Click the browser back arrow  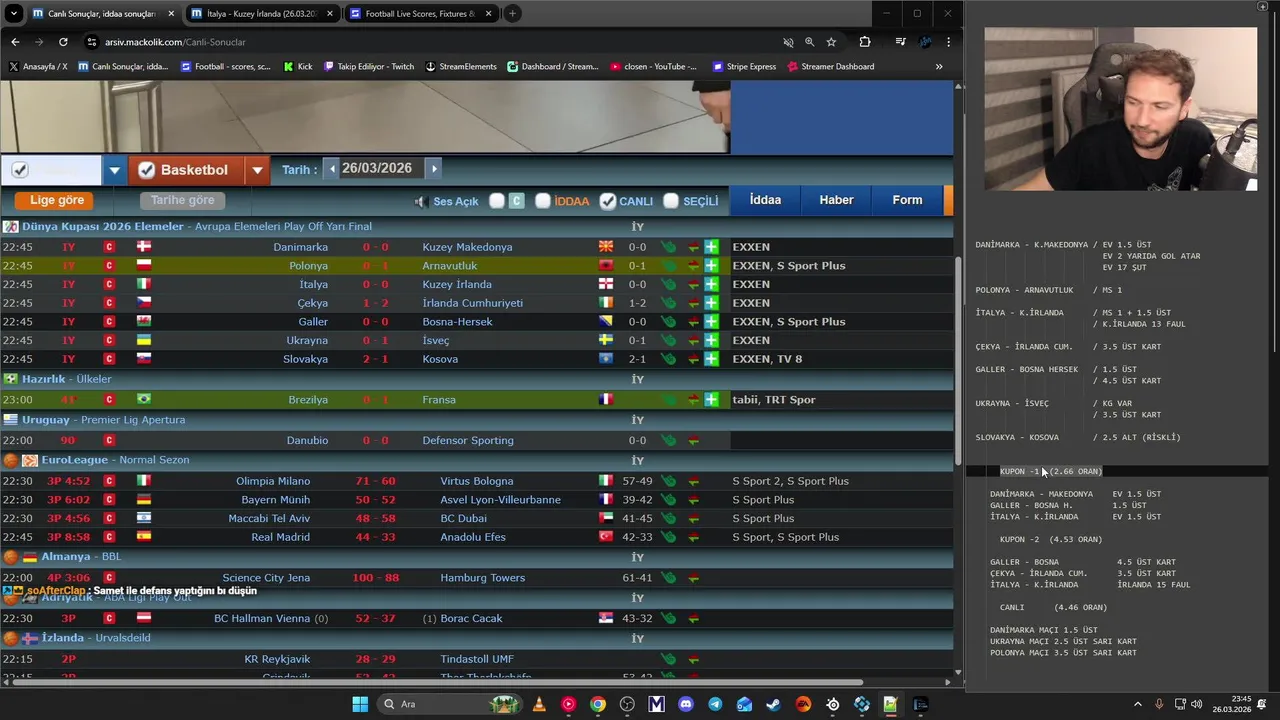coord(15,42)
